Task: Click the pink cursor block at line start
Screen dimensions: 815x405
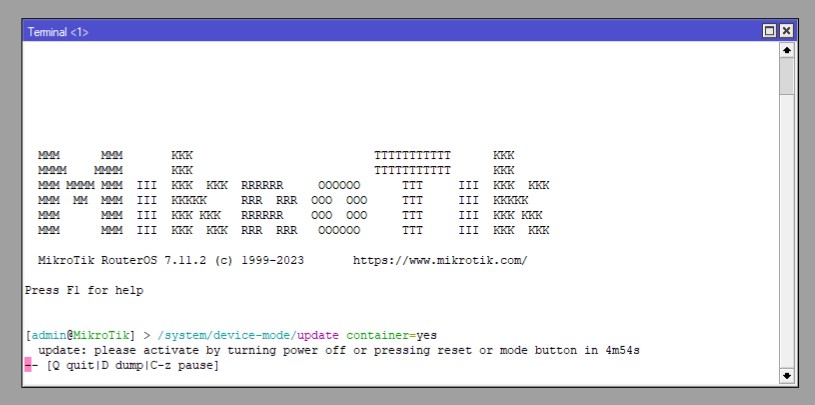Action: click(28, 365)
